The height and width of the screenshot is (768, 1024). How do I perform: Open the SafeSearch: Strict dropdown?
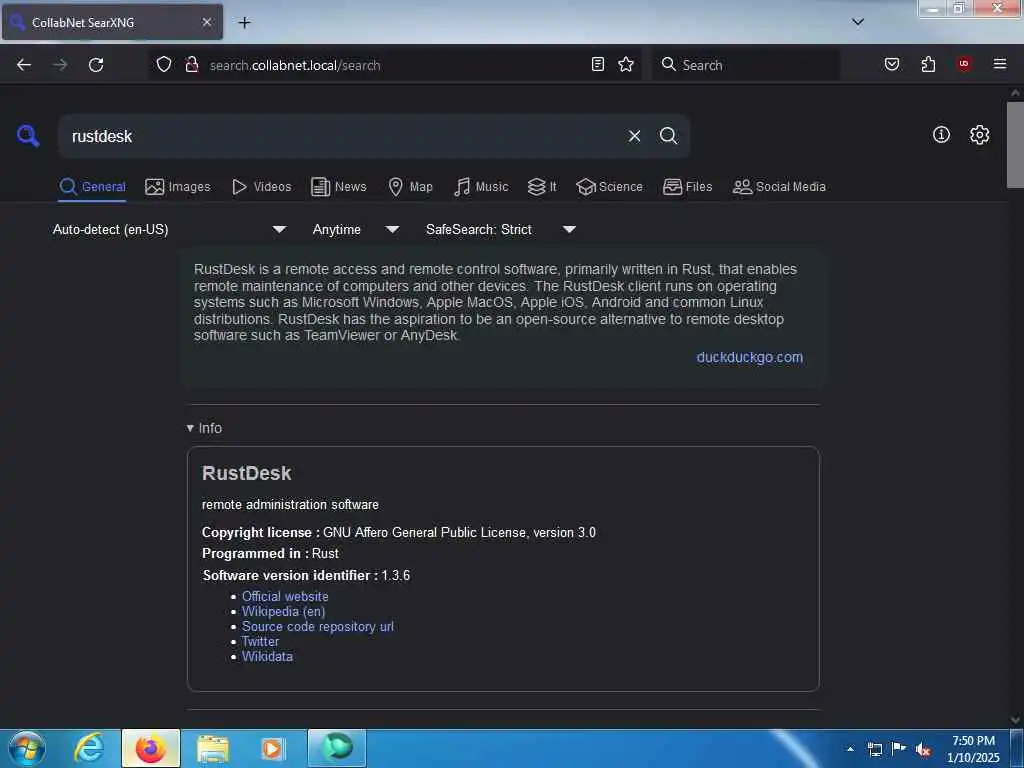pos(500,229)
